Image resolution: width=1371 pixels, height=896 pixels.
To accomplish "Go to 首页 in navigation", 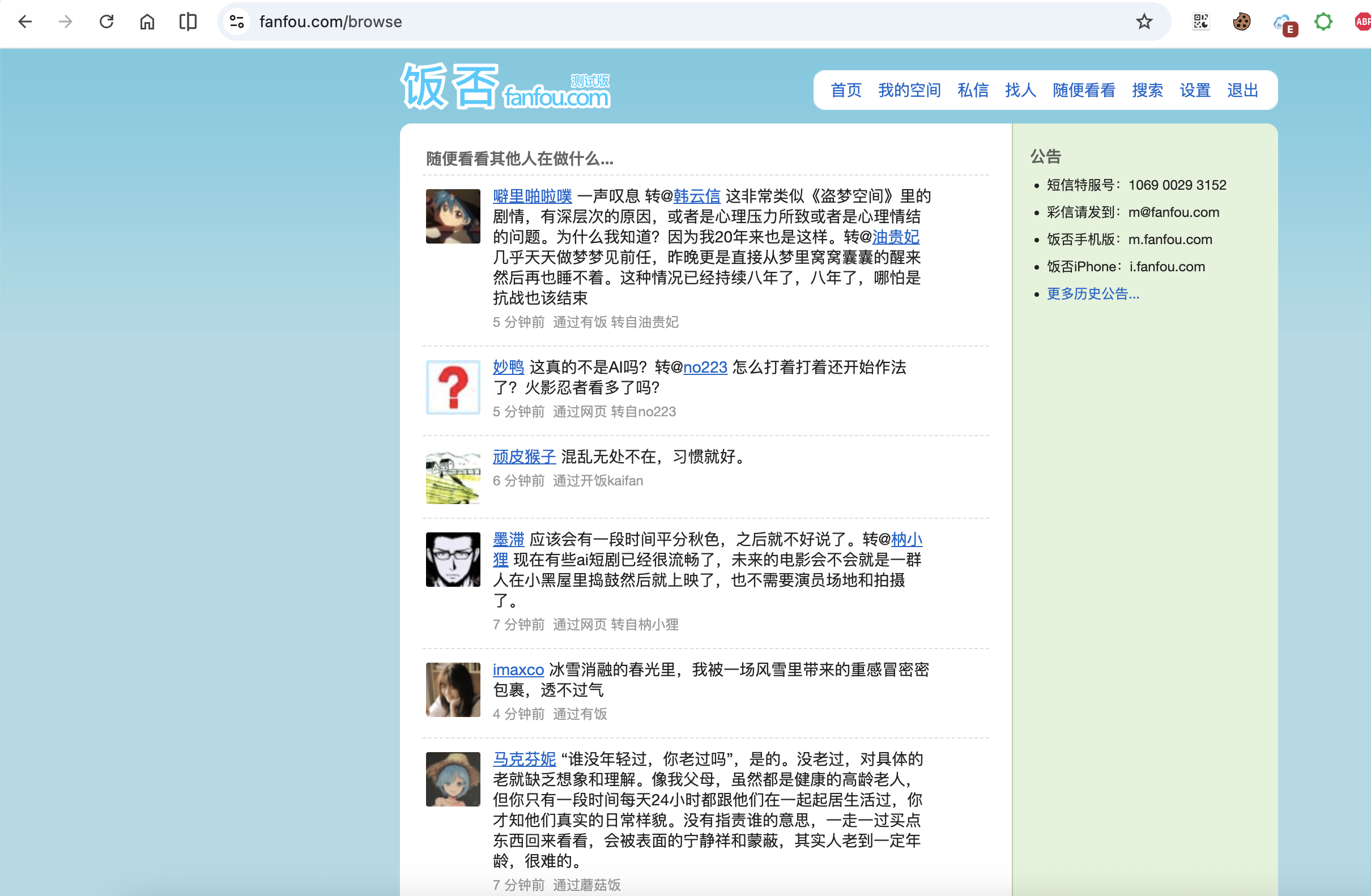I will pos(846,91).
